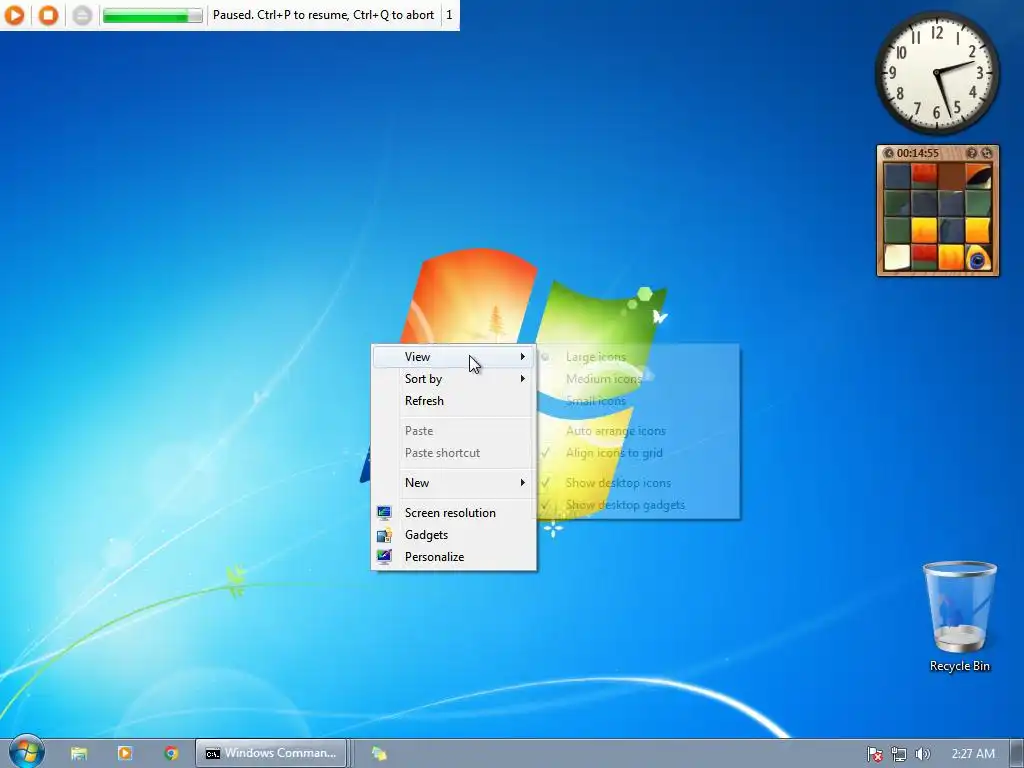Viewport: 1024px width, 768px height.
Task: Toggle Show desktop gadgets
Action: point(639,505)
